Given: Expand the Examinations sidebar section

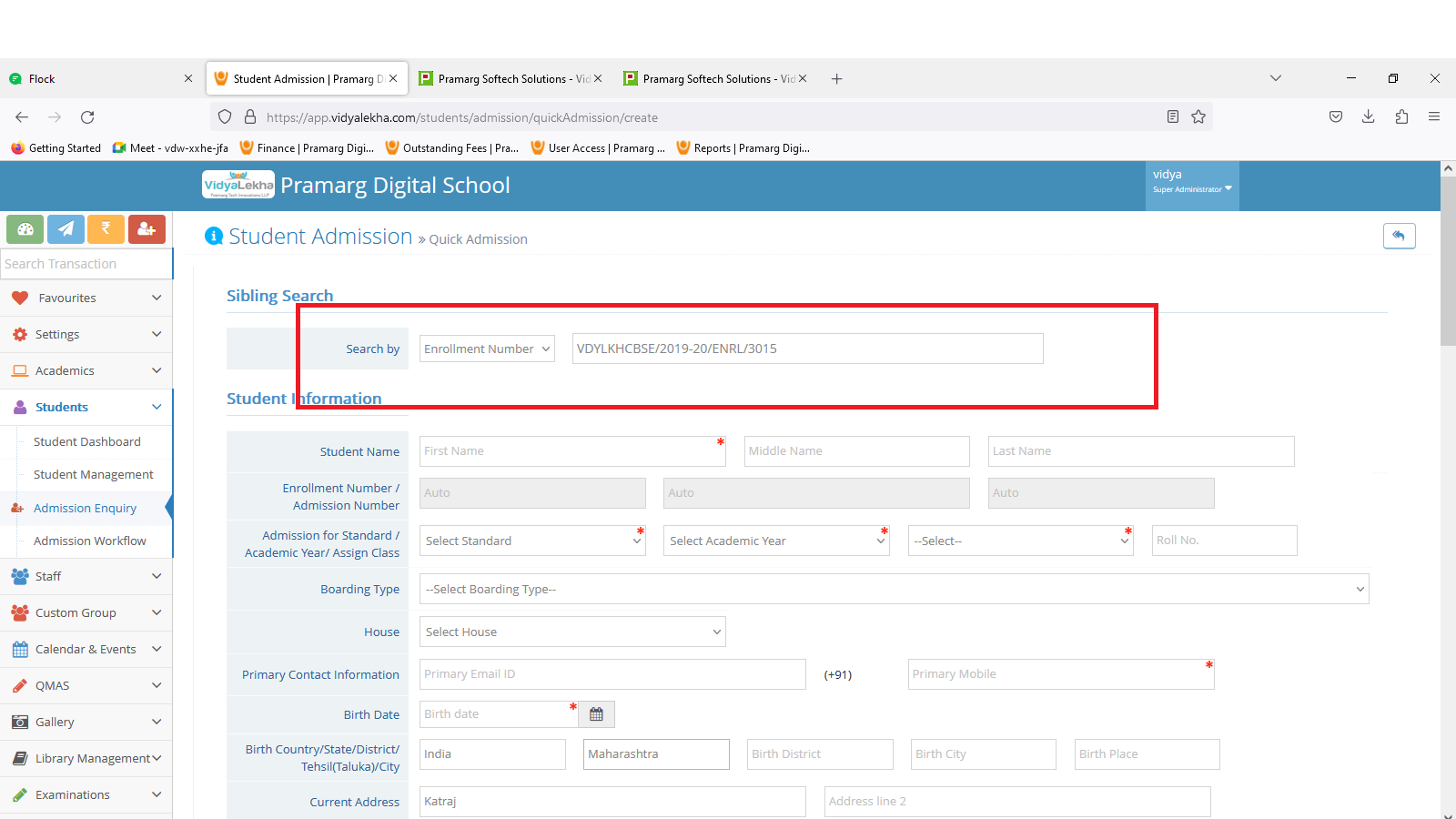Looking at the screenshot, I should click(86, 794).
